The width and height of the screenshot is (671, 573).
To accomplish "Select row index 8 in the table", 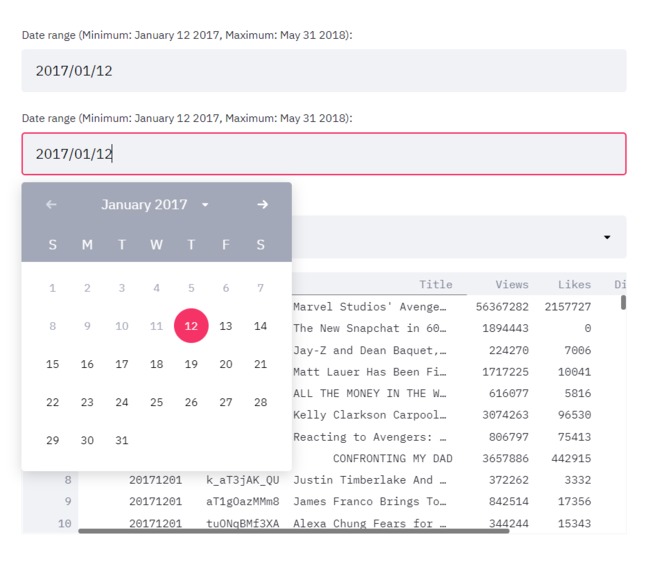I will coord(68,480).
